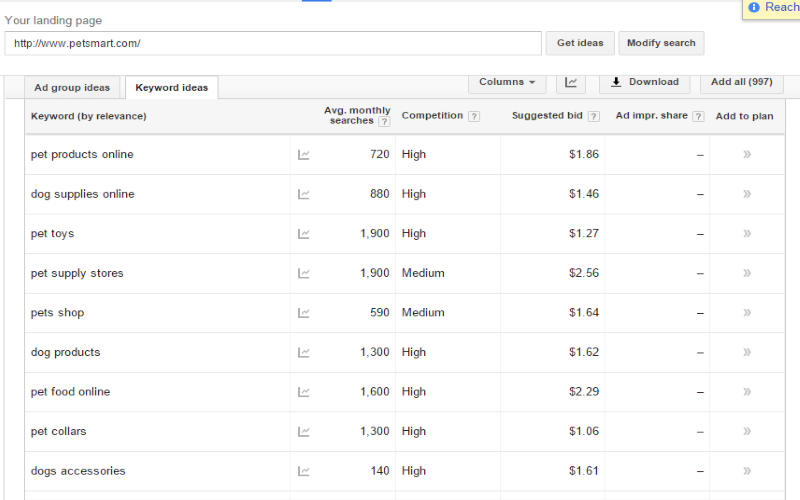This screenshot has width=800, height=500.
Task: Click keyword 'pets shop'
Action: pos(57,312)
